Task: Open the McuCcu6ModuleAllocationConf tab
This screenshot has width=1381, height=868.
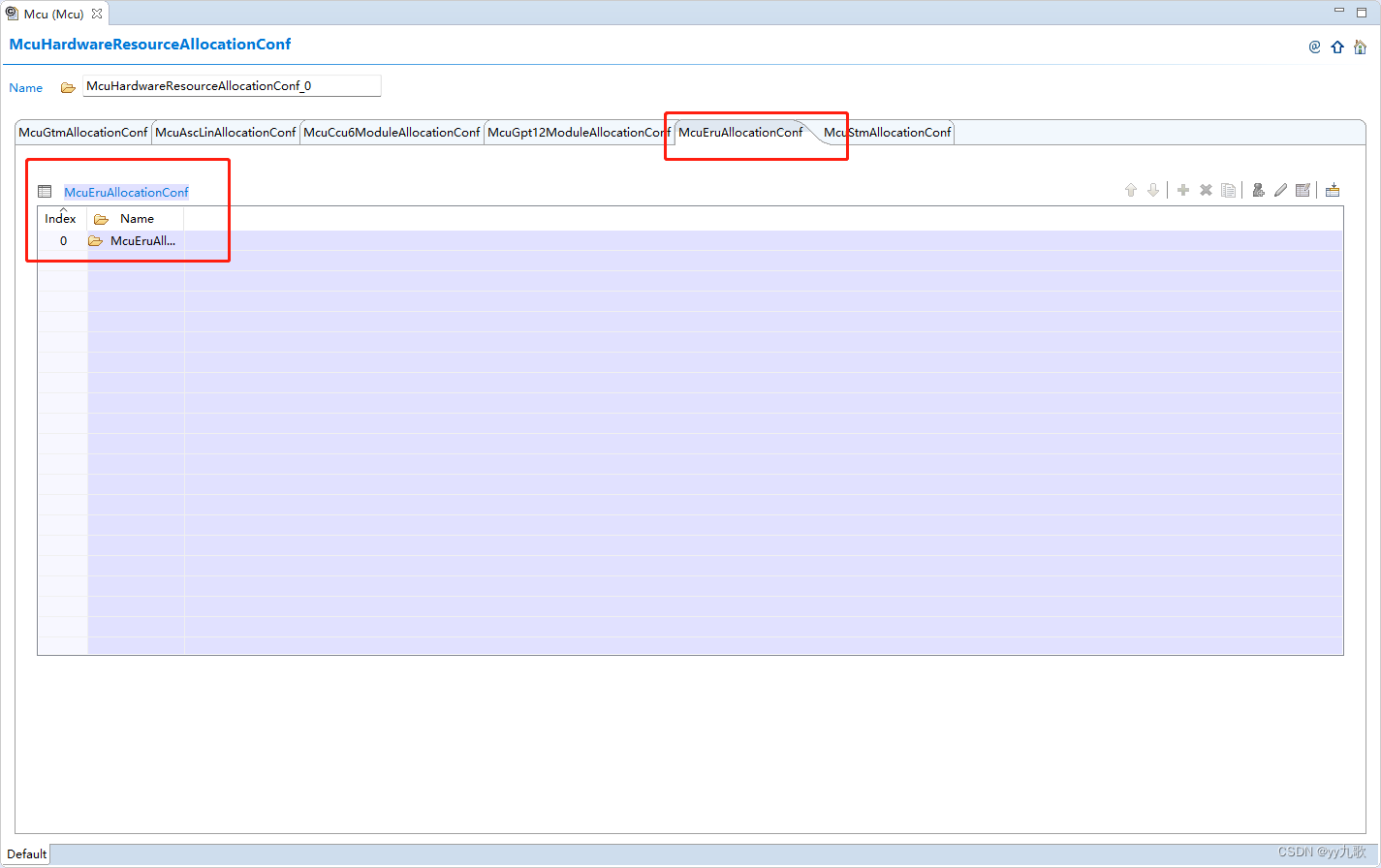Action: click(x=392, y=133)
